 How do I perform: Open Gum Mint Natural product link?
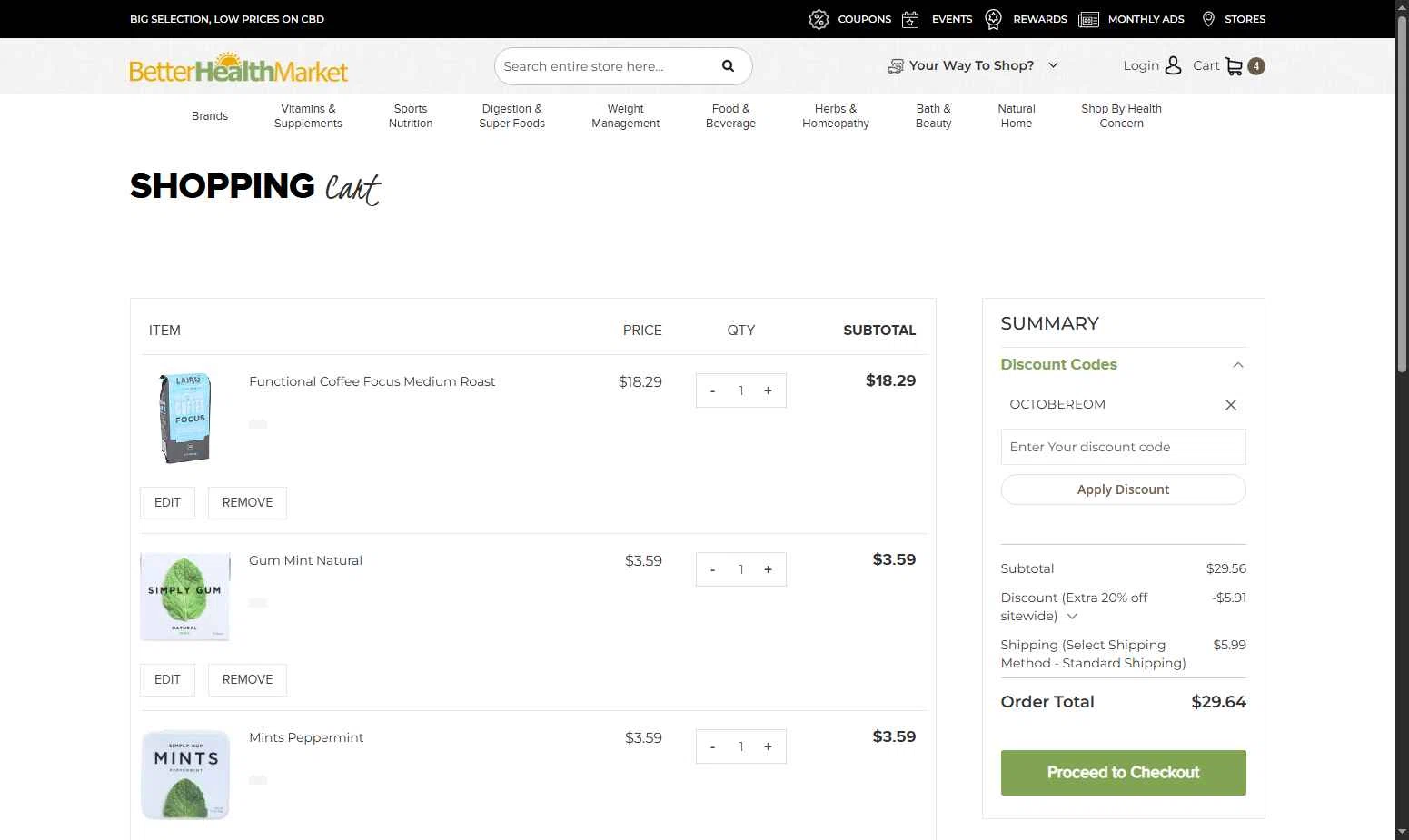305,560
